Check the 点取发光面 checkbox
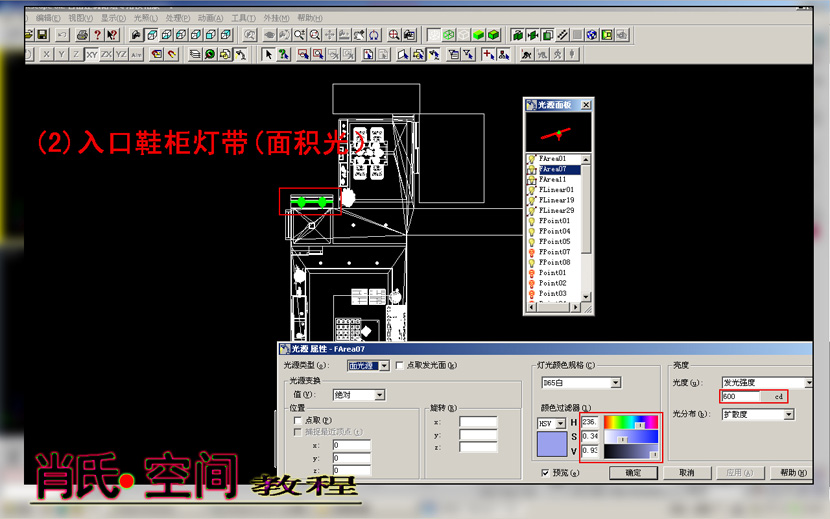Viewport: 830px width, 519px height. [400, 365]
